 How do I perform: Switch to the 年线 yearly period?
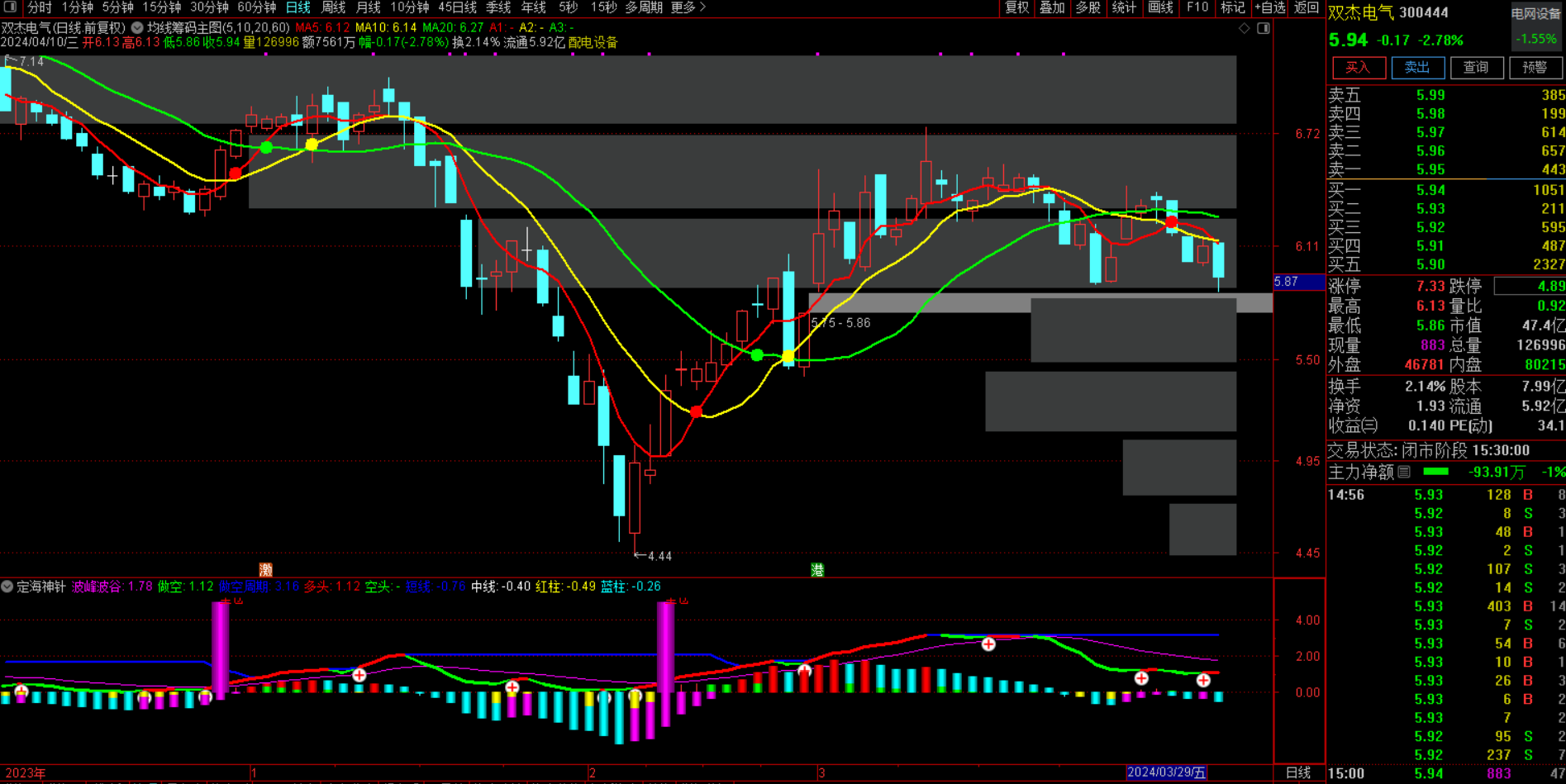pyautogui.click(x=534, y=7)
